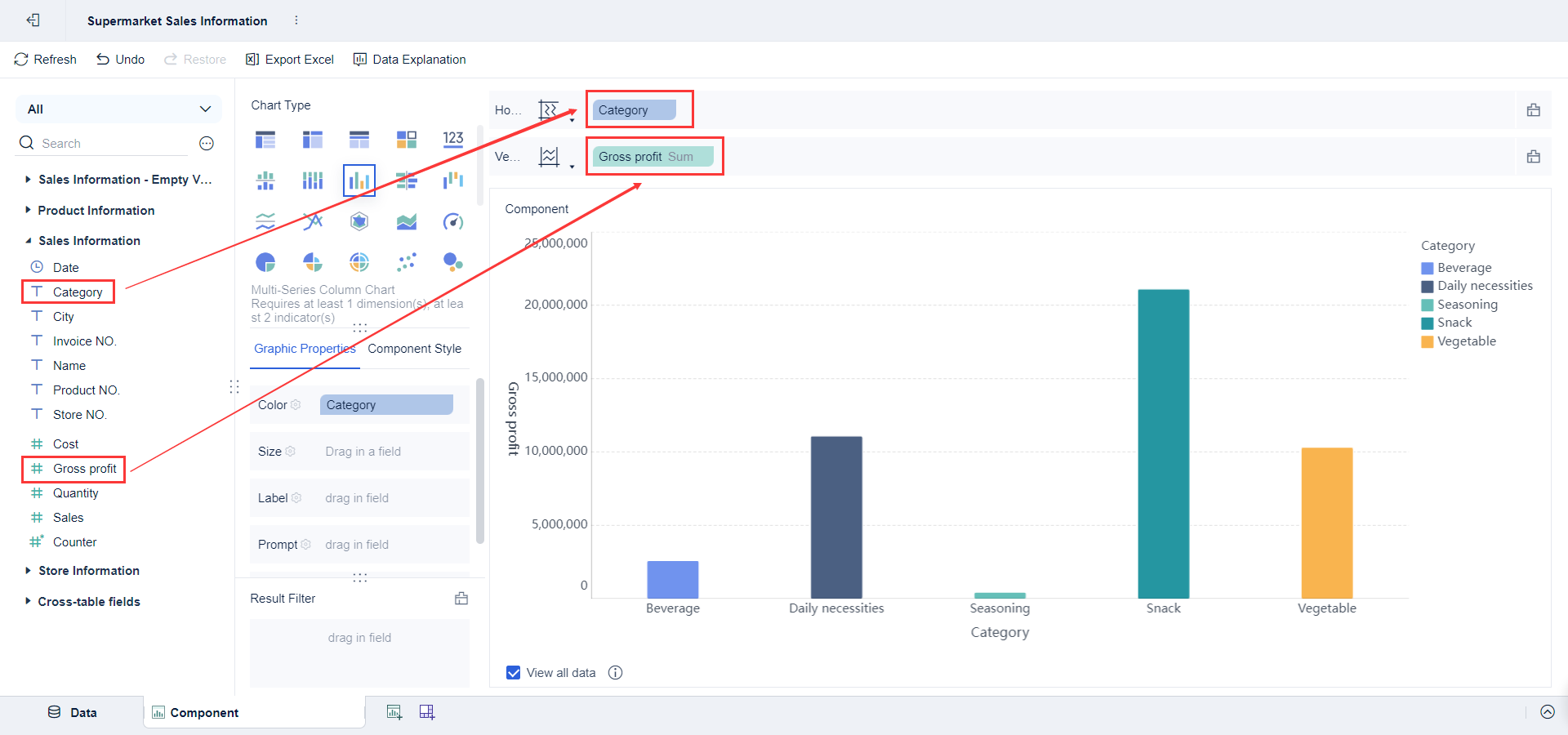
Task: Select the pie chart type icon
Action: (265, 262)
